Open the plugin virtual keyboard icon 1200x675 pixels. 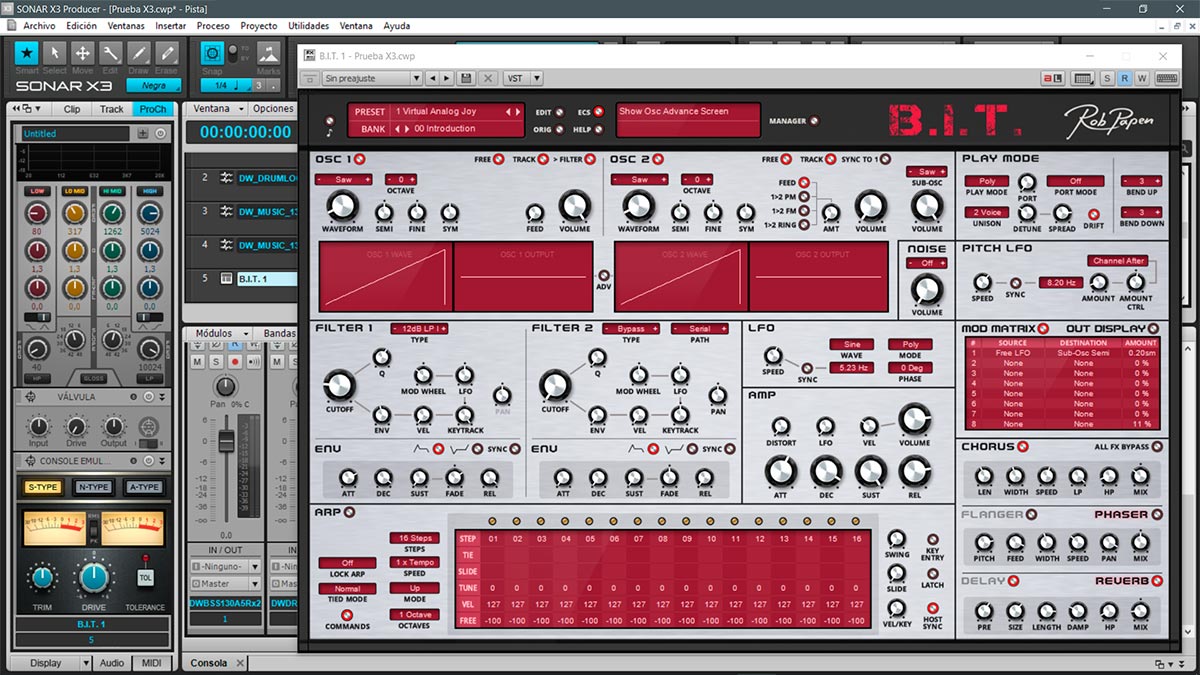[1166, 78]
